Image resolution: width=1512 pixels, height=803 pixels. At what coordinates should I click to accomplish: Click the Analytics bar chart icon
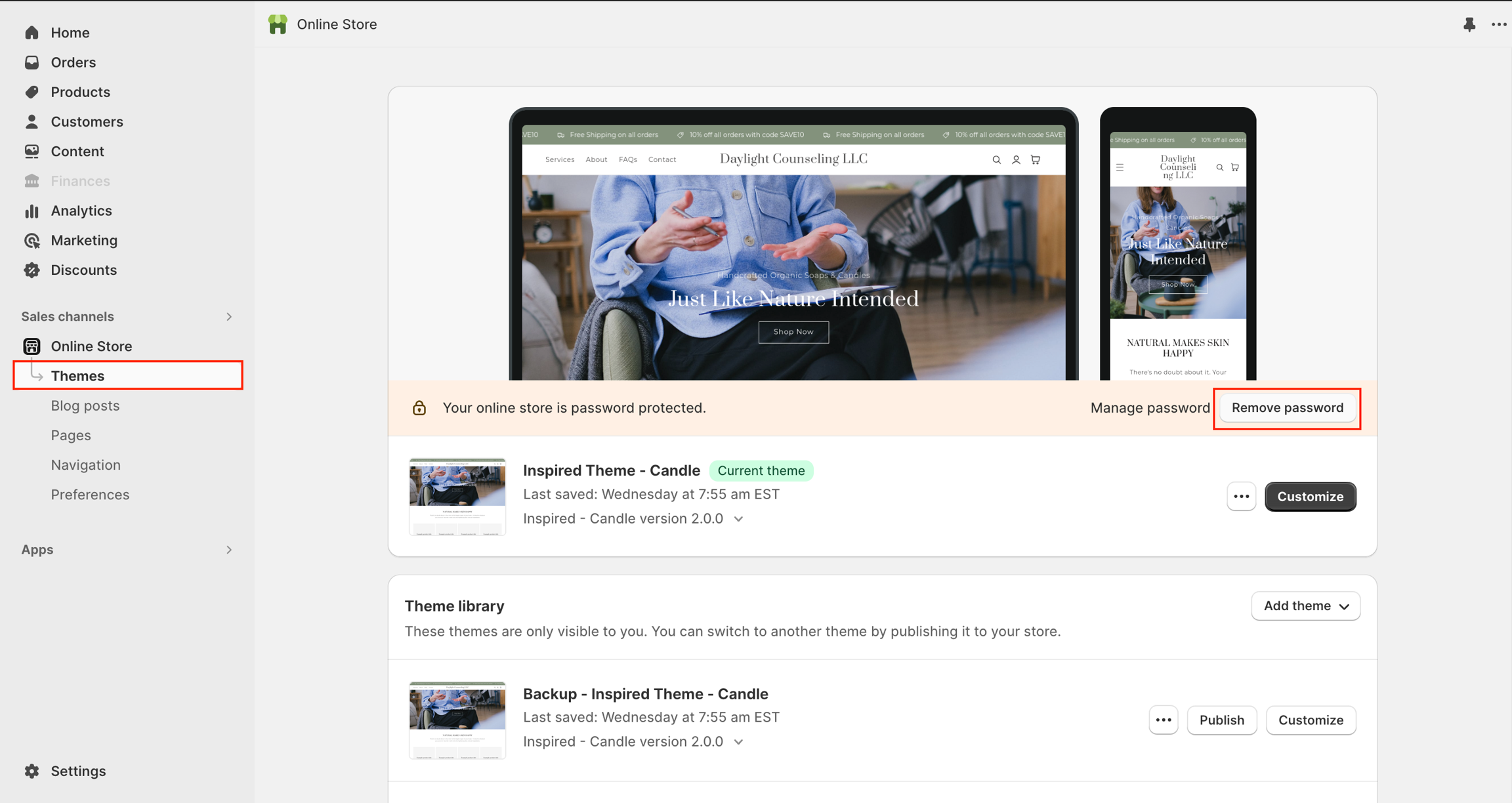pyautogui.click(x=31, y=211)
